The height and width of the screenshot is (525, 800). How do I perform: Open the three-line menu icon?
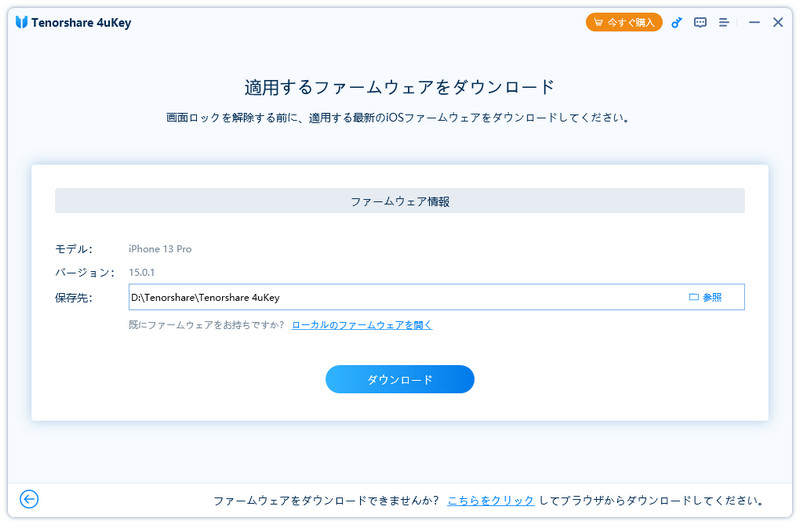coord(724,22)
